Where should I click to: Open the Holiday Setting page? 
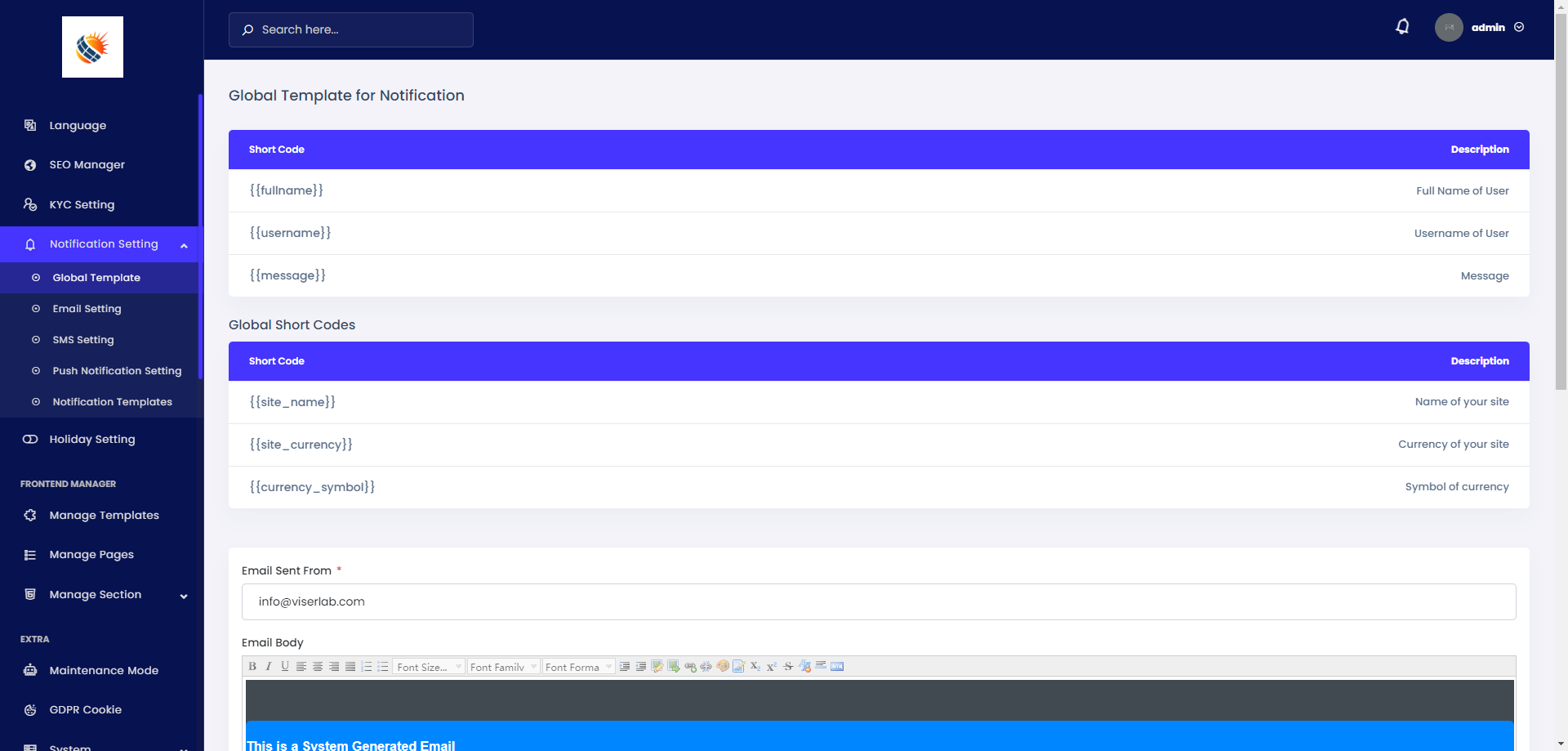91,440
